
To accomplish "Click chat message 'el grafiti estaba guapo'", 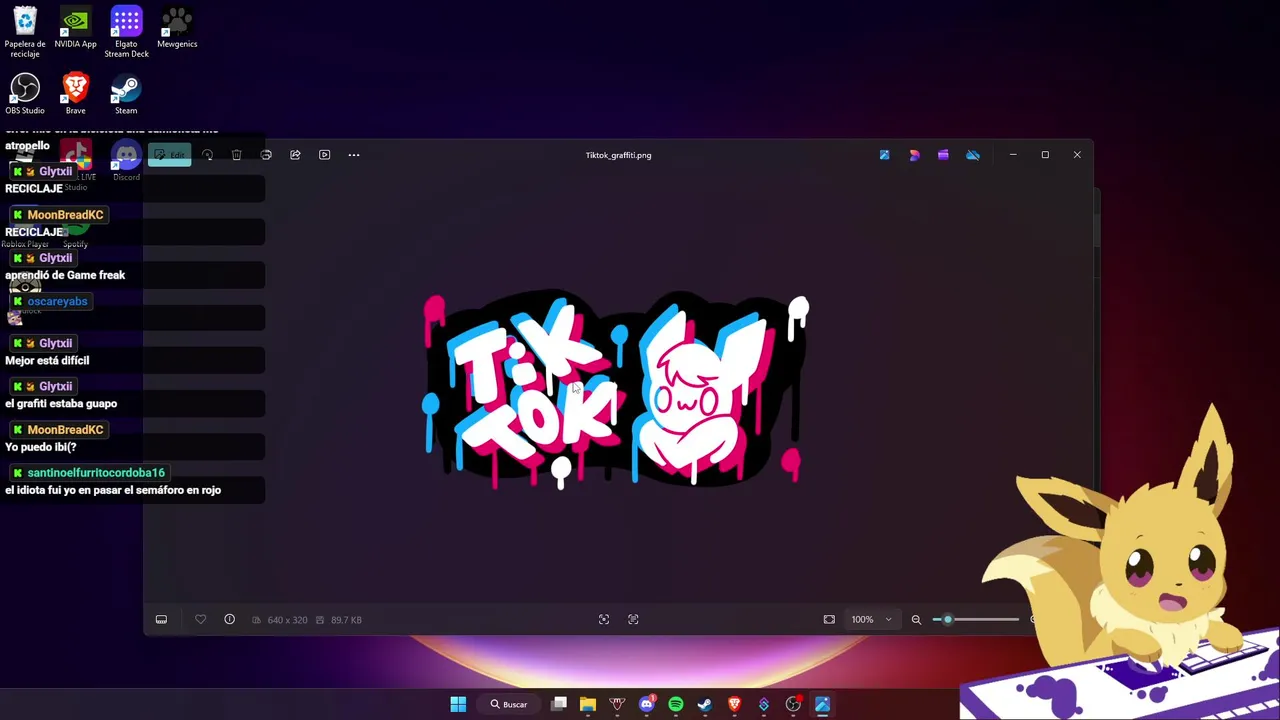I will (61, 404).
